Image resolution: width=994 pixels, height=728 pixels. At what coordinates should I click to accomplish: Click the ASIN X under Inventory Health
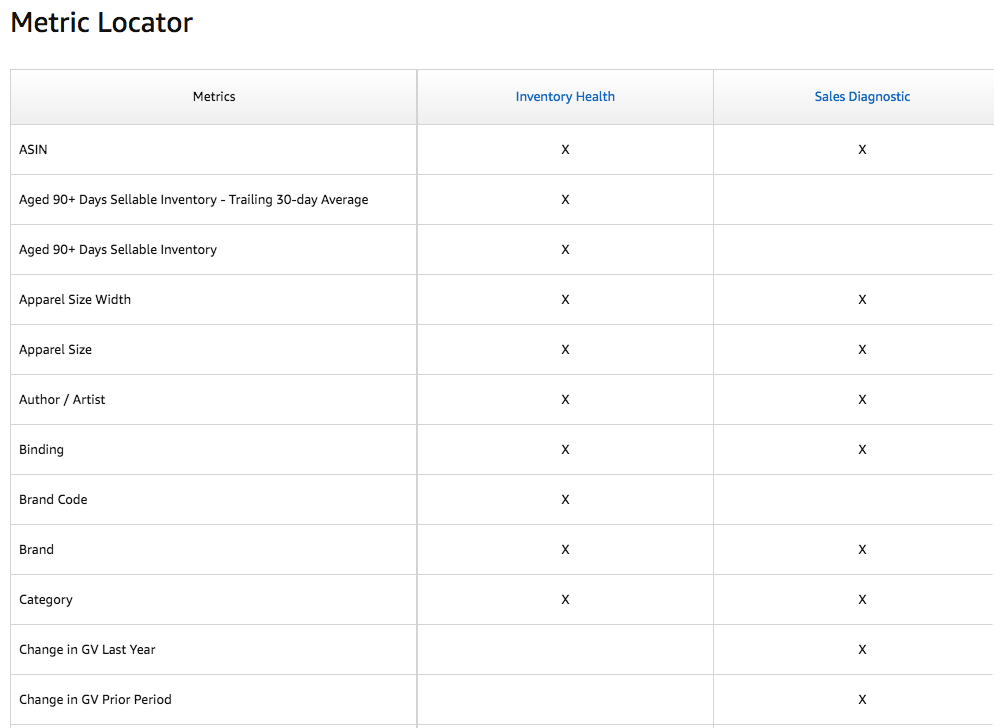pyautogui.click(x=565, y=150)
